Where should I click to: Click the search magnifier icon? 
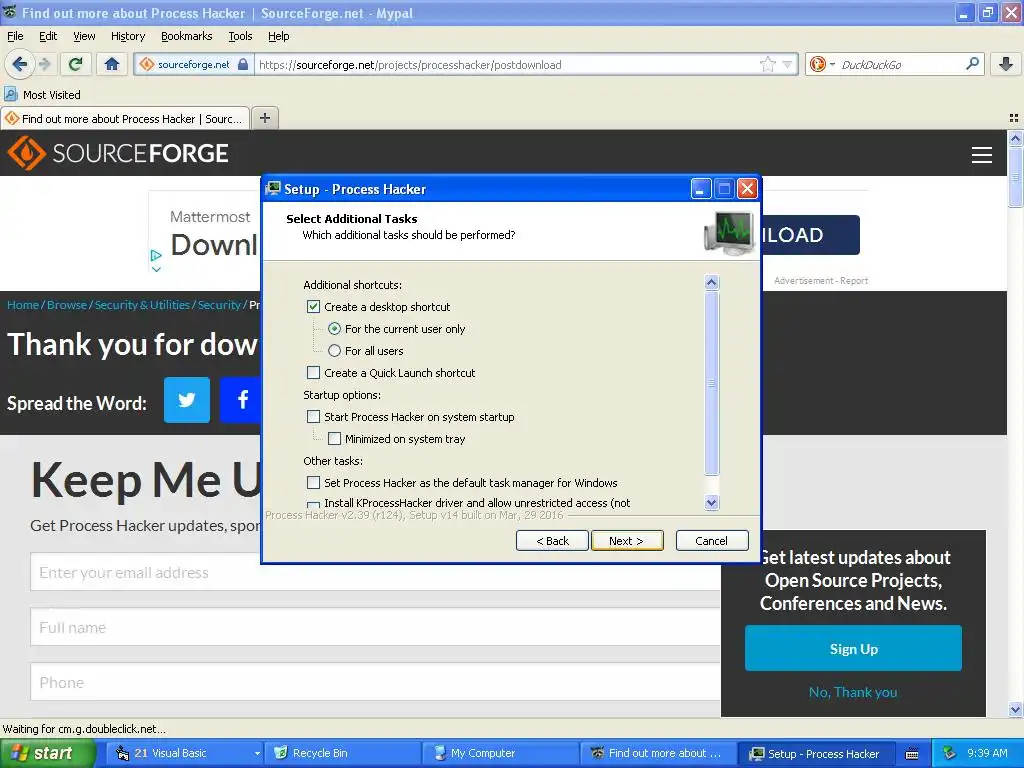972,64
